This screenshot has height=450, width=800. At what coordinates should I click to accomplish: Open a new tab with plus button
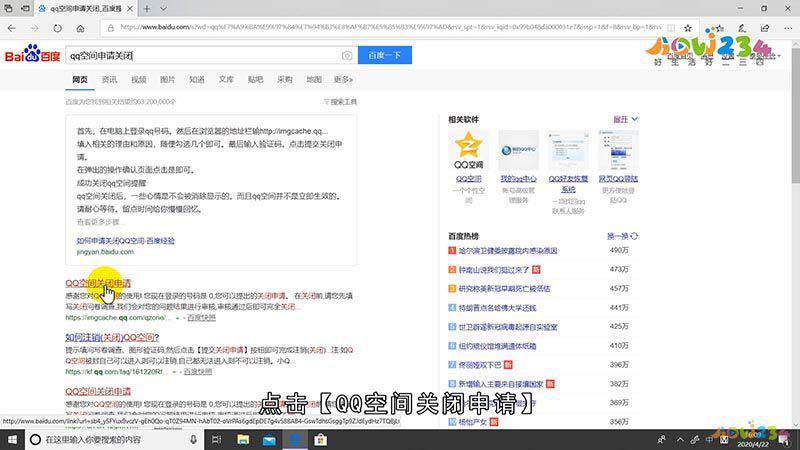(147, 9)
